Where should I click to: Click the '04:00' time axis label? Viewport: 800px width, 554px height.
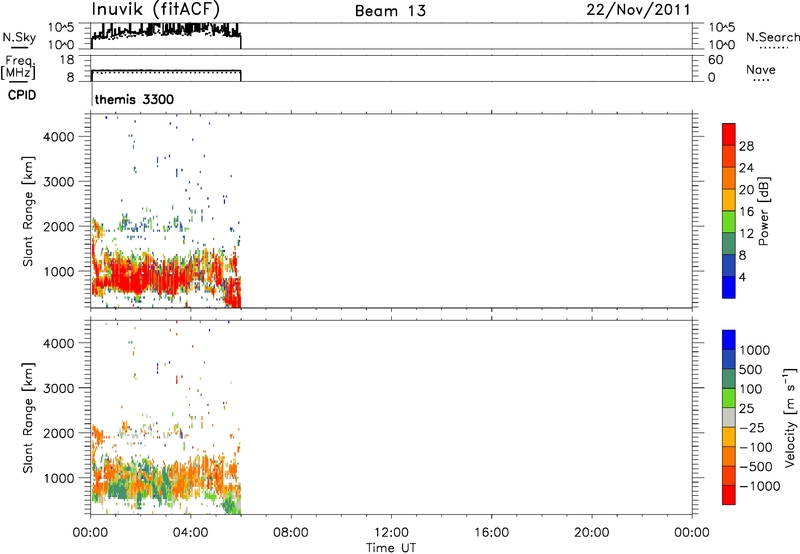point(190,533)
